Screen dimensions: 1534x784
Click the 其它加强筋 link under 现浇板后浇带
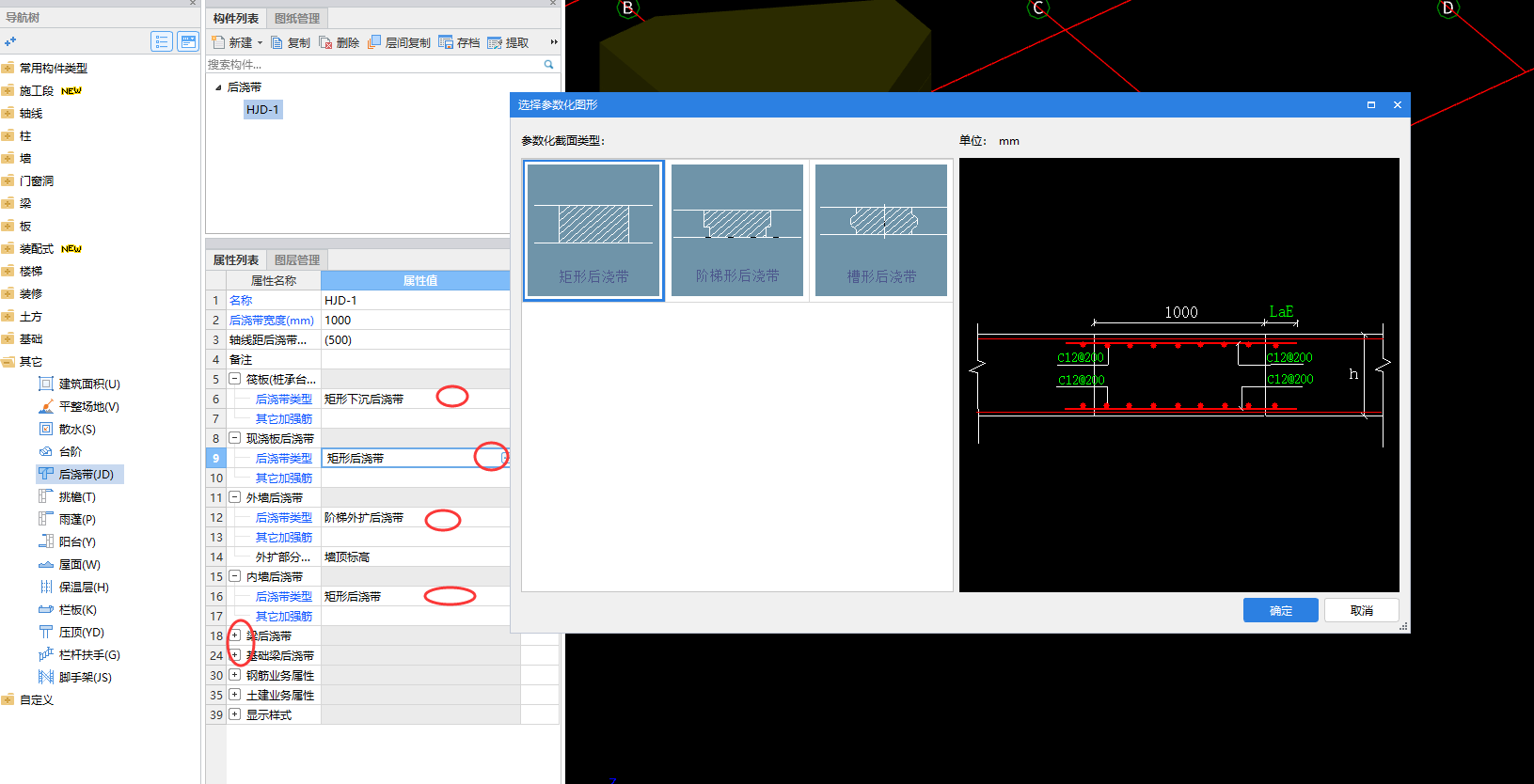[x=284, y=478]
